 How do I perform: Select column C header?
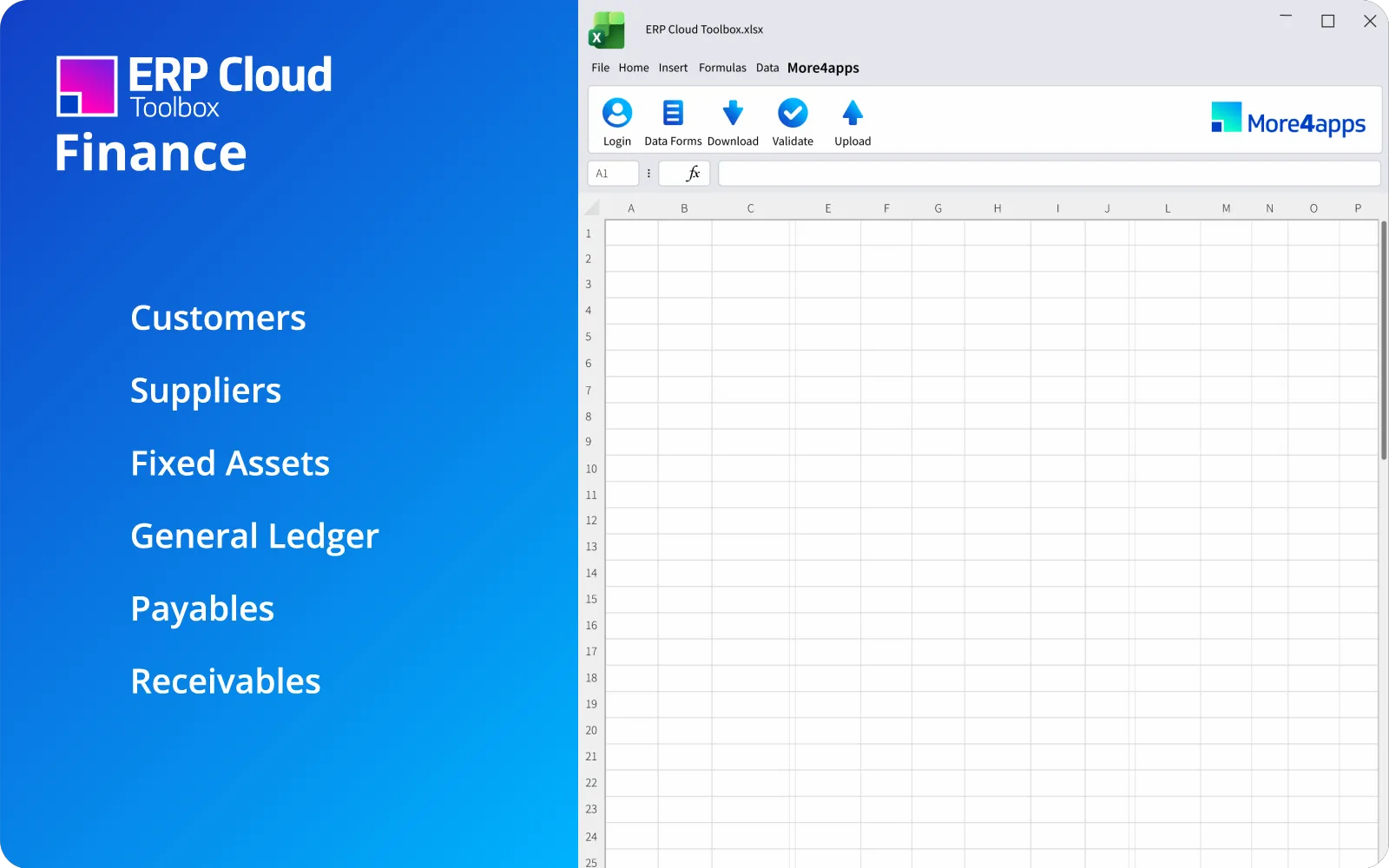click(750, 208)
